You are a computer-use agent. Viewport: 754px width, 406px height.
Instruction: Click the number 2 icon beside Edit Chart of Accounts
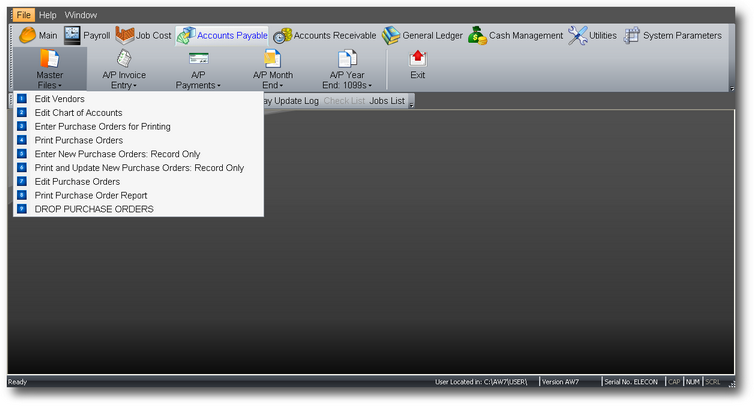tap(22, 112)
